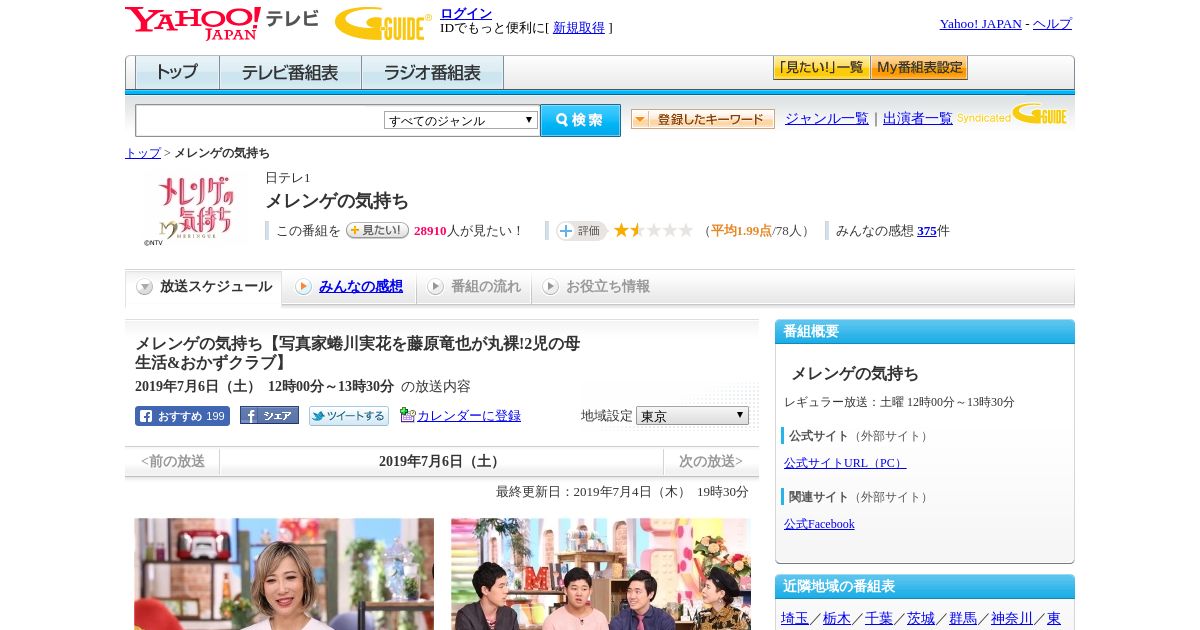
Task: Open 登録したキーワード dropdown button
Action: point(703,119)
